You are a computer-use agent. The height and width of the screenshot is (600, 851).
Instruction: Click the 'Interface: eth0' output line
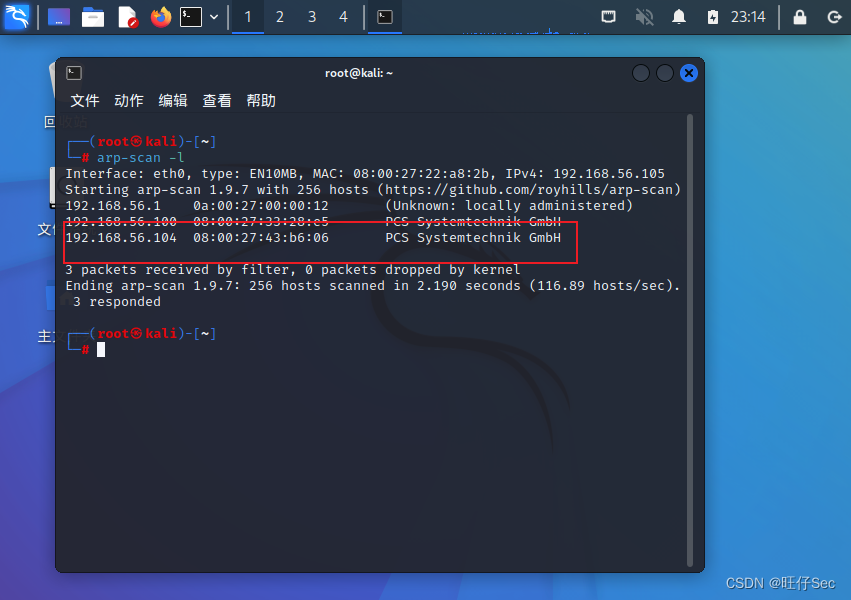tap(365, 174)
